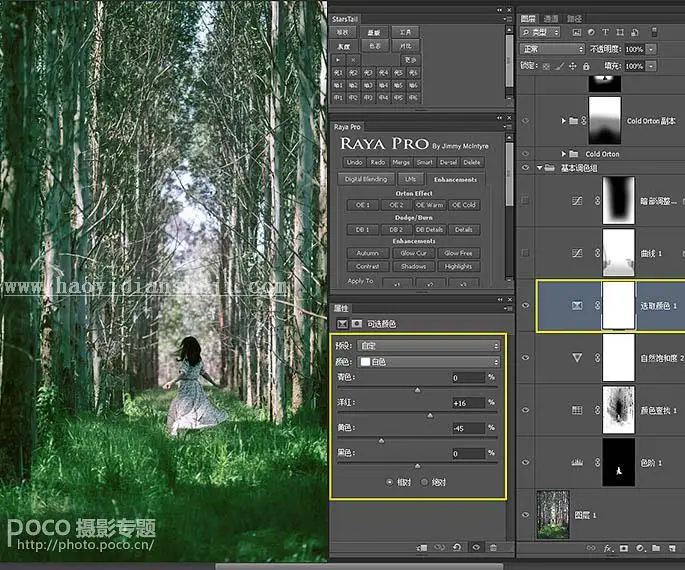Hide the 自然饱和度 2 layer
The height and width of the screenshot is (570, 685).
point(526,357)
